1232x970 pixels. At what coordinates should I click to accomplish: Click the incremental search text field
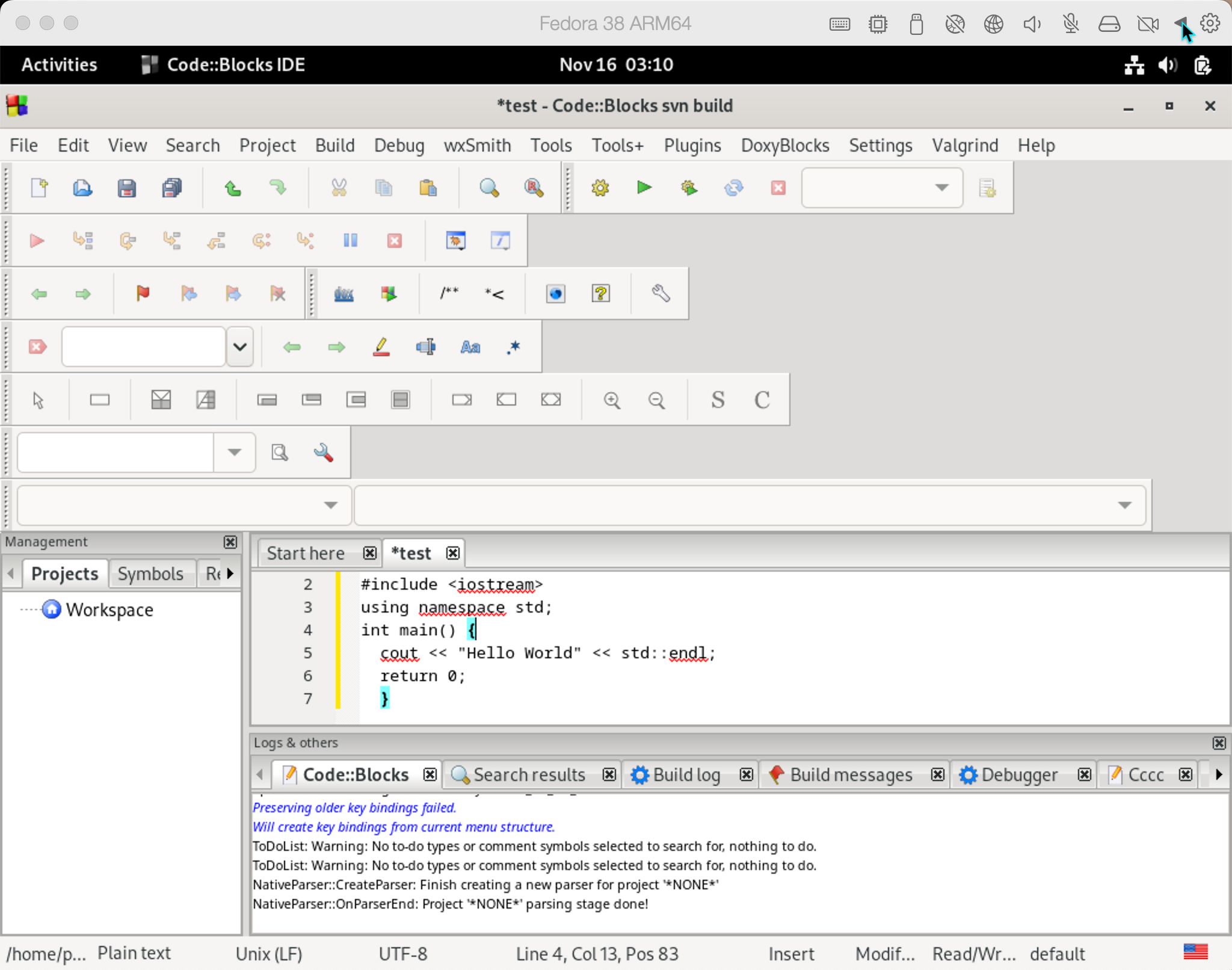point(143,347)
